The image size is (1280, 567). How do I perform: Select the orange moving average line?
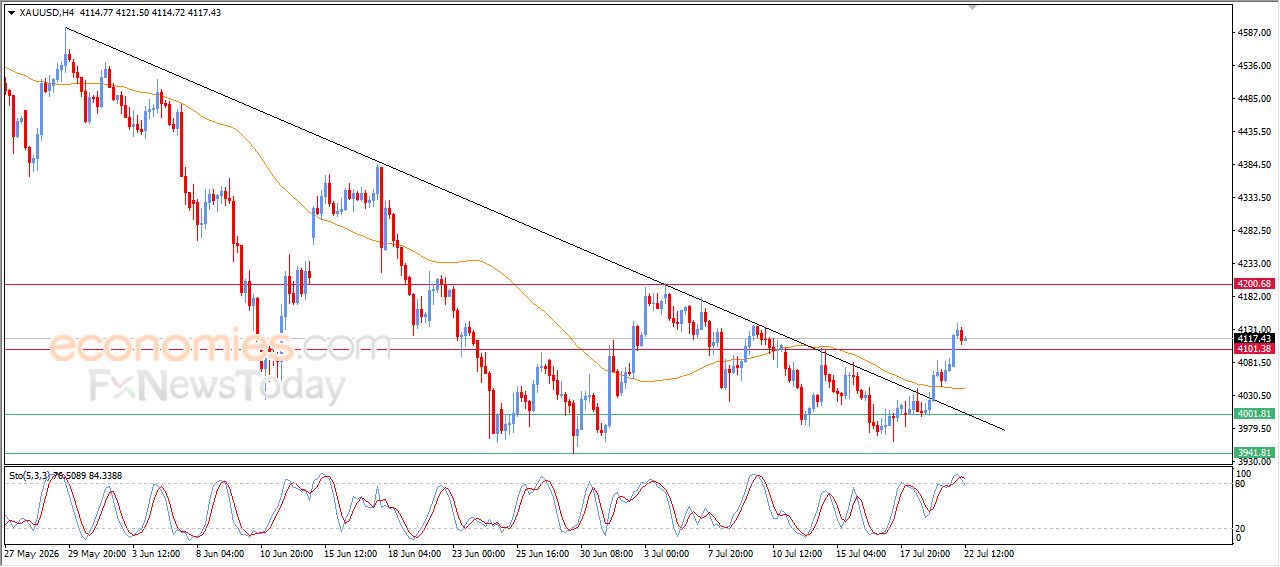(480, 262)
